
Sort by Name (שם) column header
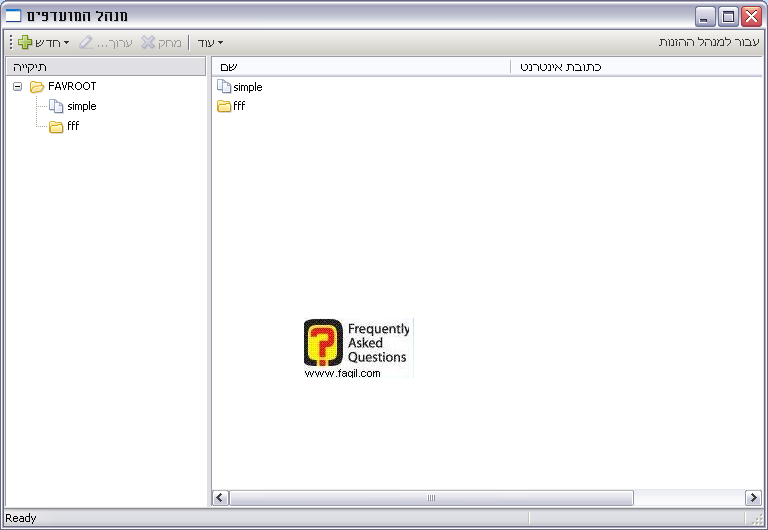(x=360, y=67)
